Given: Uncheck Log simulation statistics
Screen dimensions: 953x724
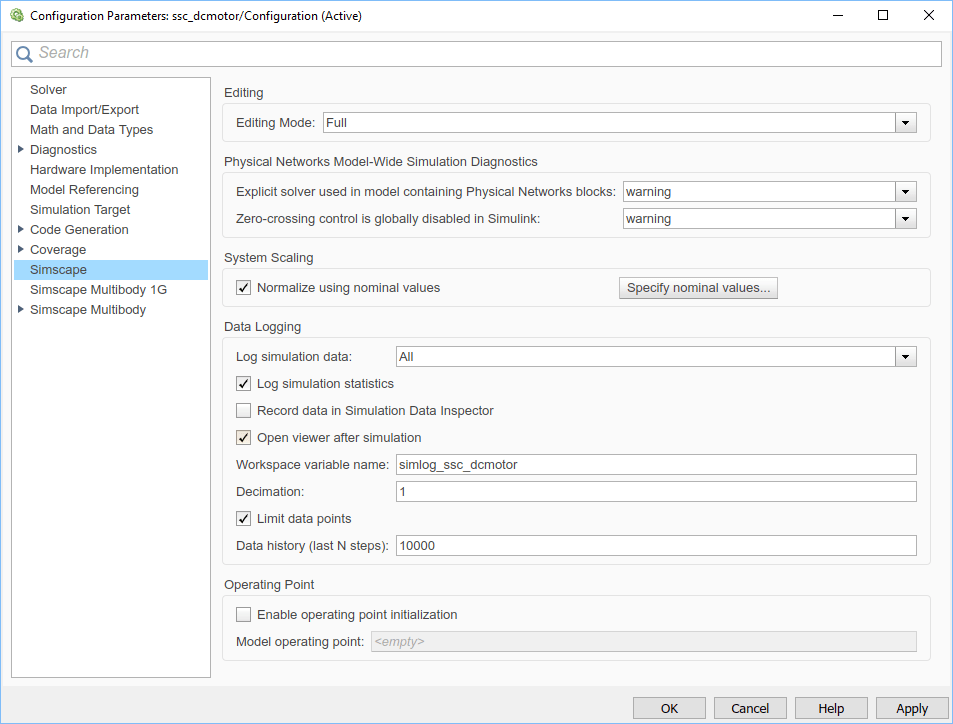Looking at the screenshot, I should pos(244,384).
